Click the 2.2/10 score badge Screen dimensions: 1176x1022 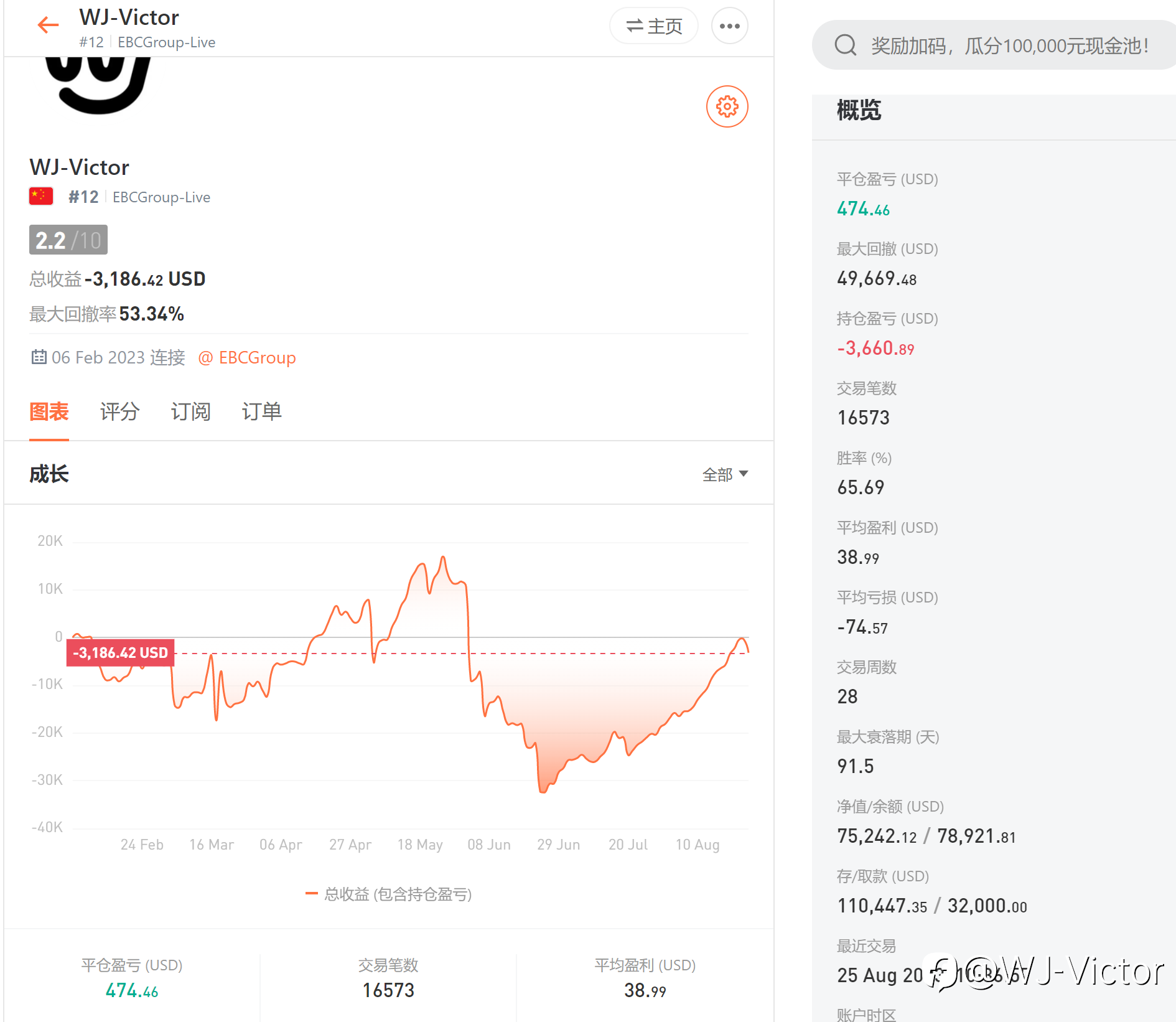(68, 240)
